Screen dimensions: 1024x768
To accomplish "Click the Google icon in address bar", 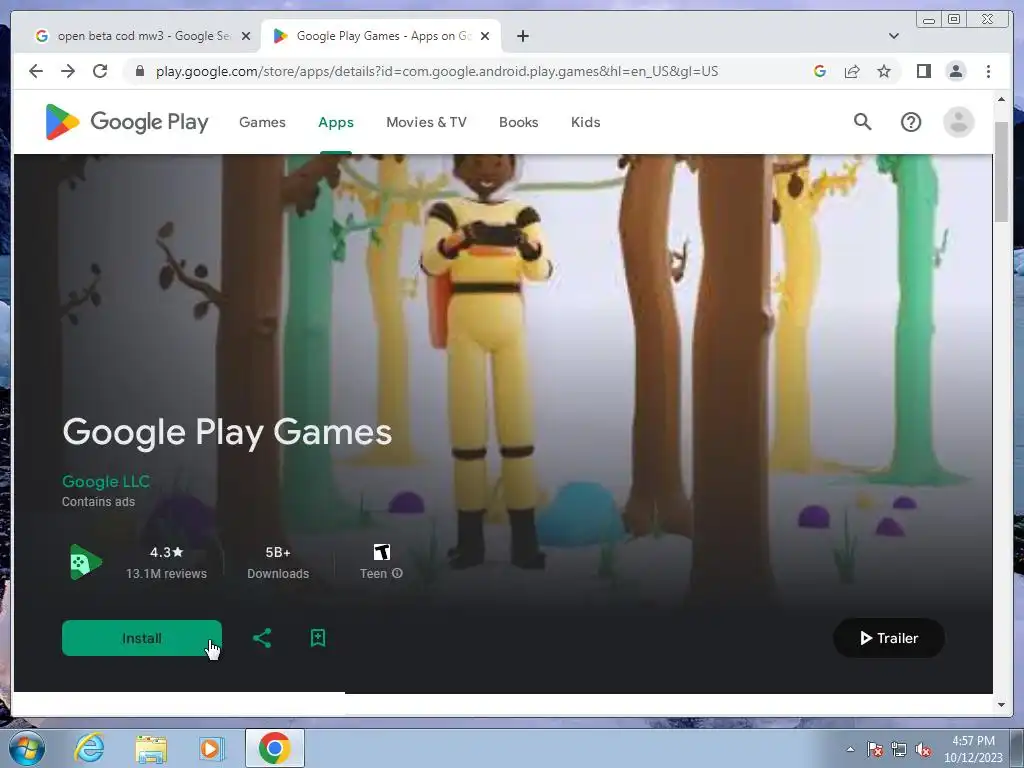I will click(x=820, y=71).
